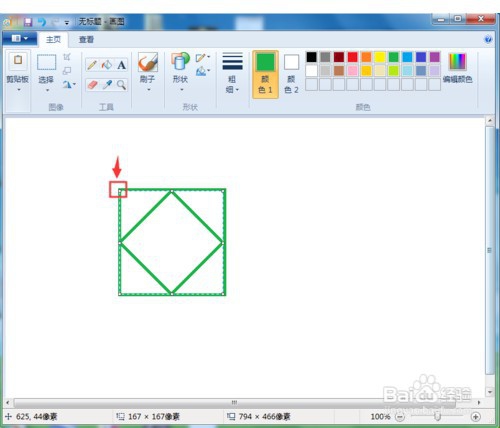
Task: Expand the Brushes dropdown arrow
Action: pyautogui.click(x=149, y=90)
